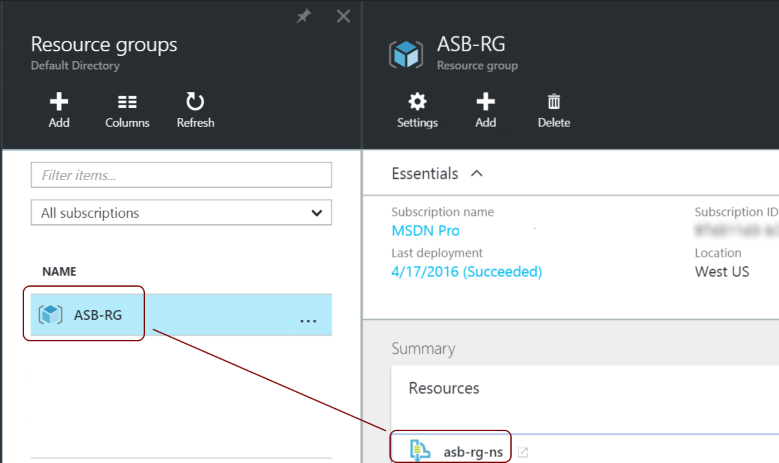Select ASB-RG row in list
The height and width of the screenshot is (463, 779).
tap(181, 315)
